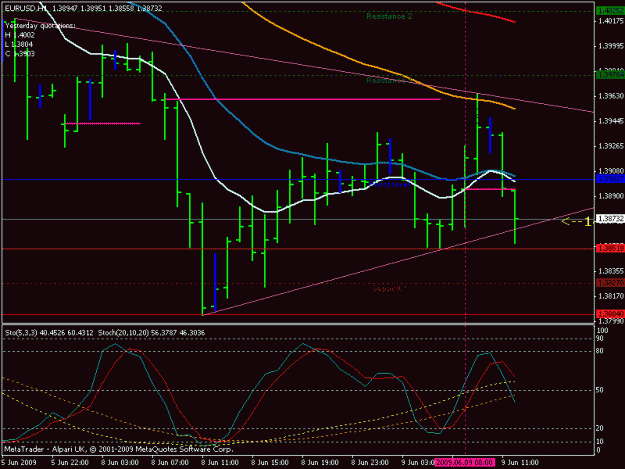Select the 'L 1.3804' yesterday low text
625x469 pixels.
click(19, 44)
